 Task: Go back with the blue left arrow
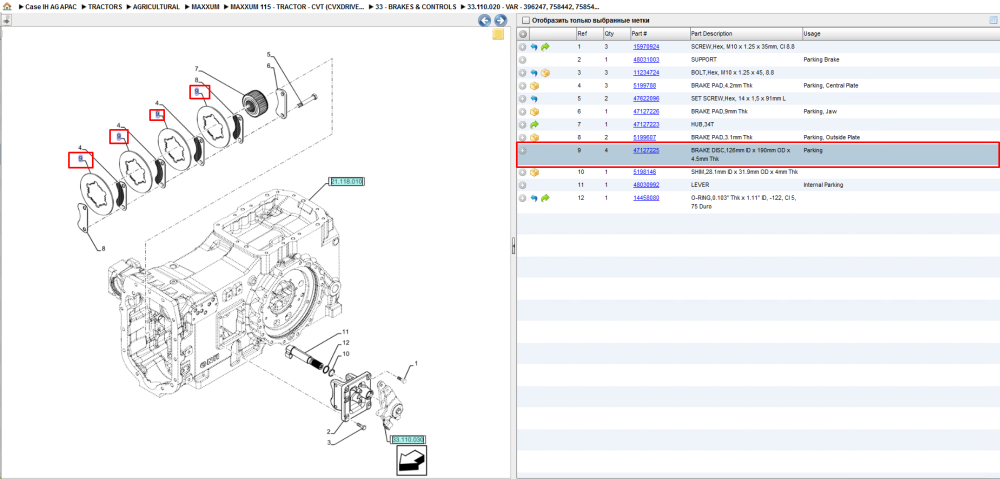tap(485, 20)
